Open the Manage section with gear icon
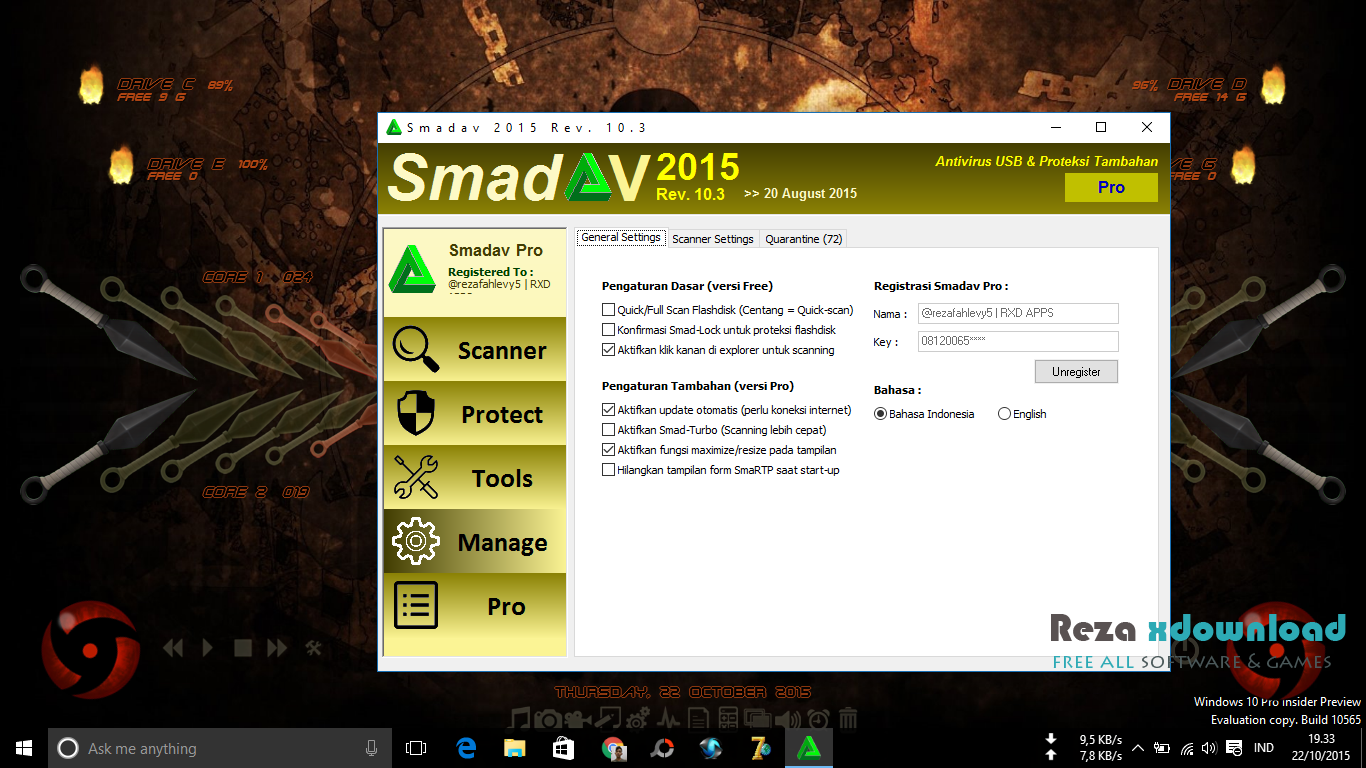Viewport: 1366px width, 768px height. click(475, 542)
